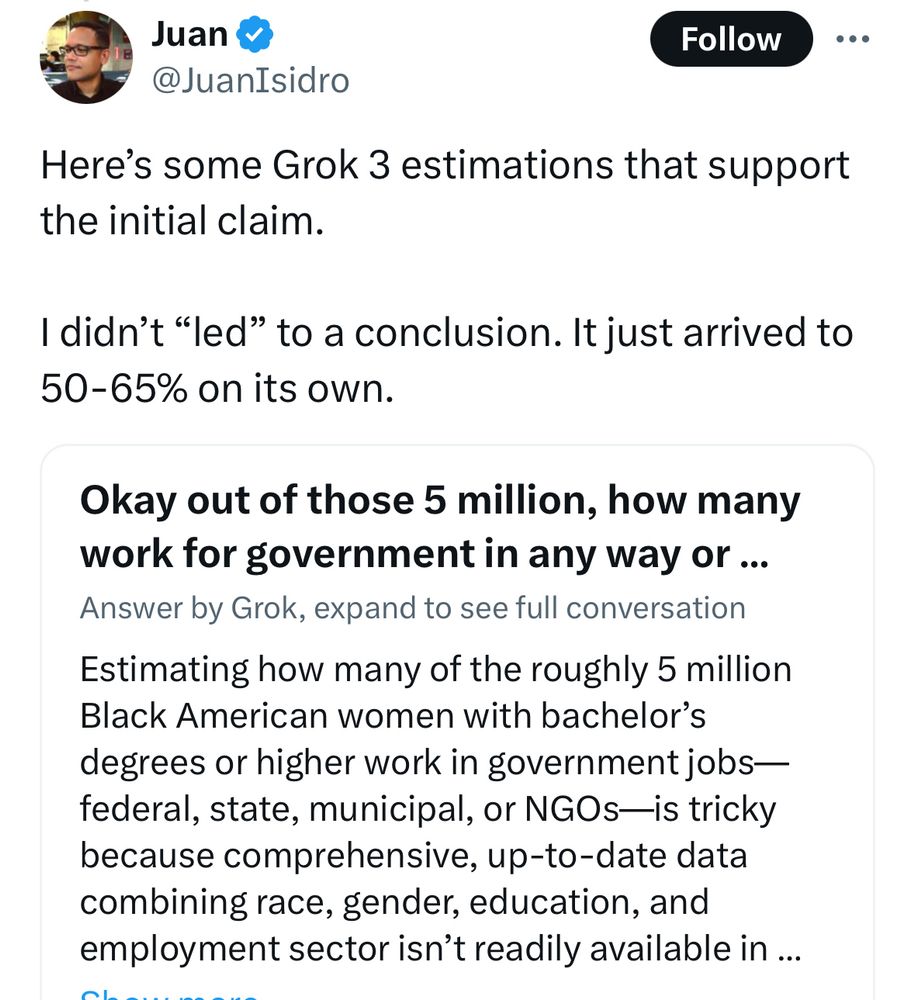Follow the @JuanIsidro account
Image resolution: width=915 pixels, height=1000 pixels.
(x=731, y=39)
